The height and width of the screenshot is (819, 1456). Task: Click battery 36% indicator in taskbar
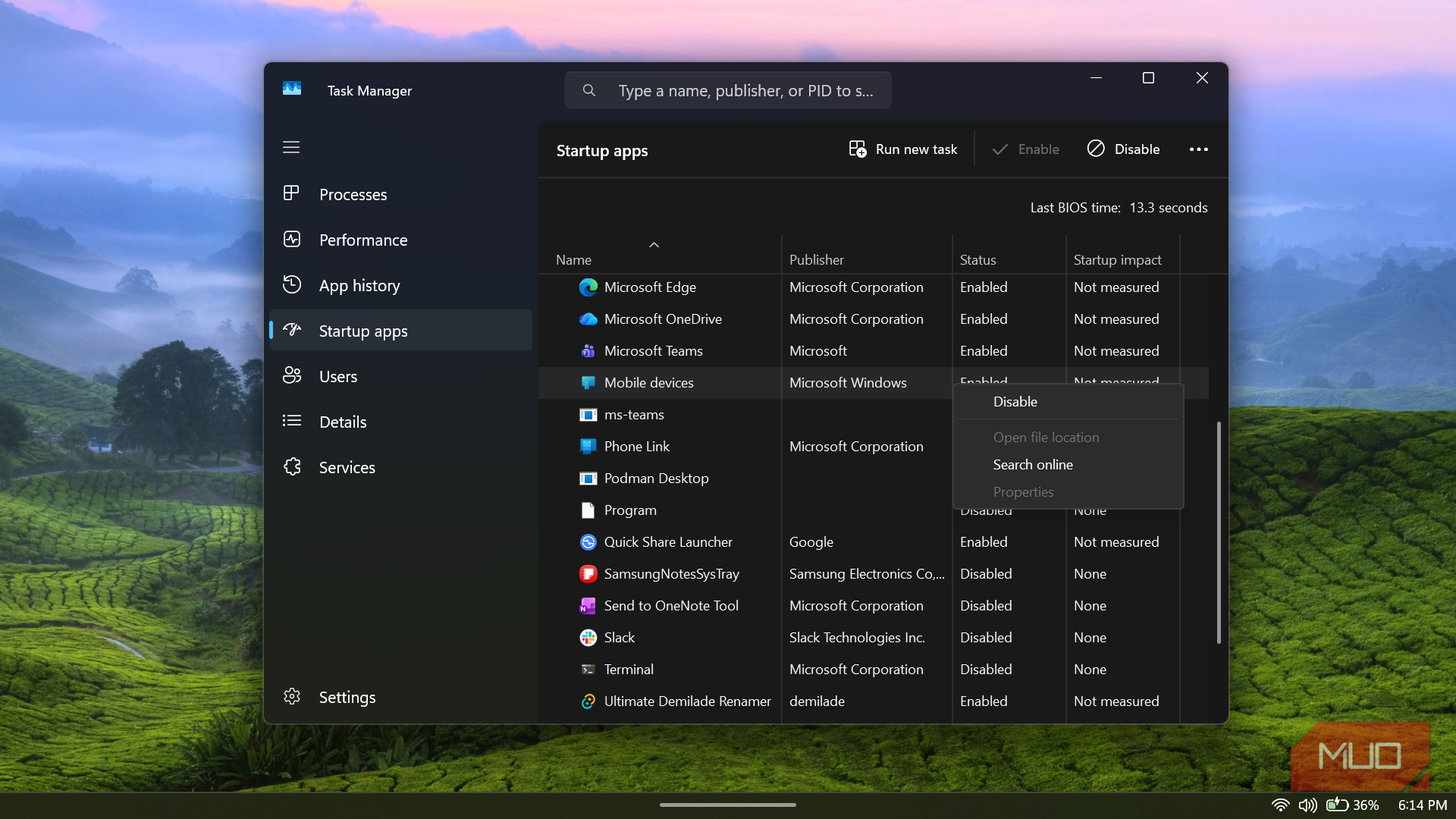coord(1353,805)
